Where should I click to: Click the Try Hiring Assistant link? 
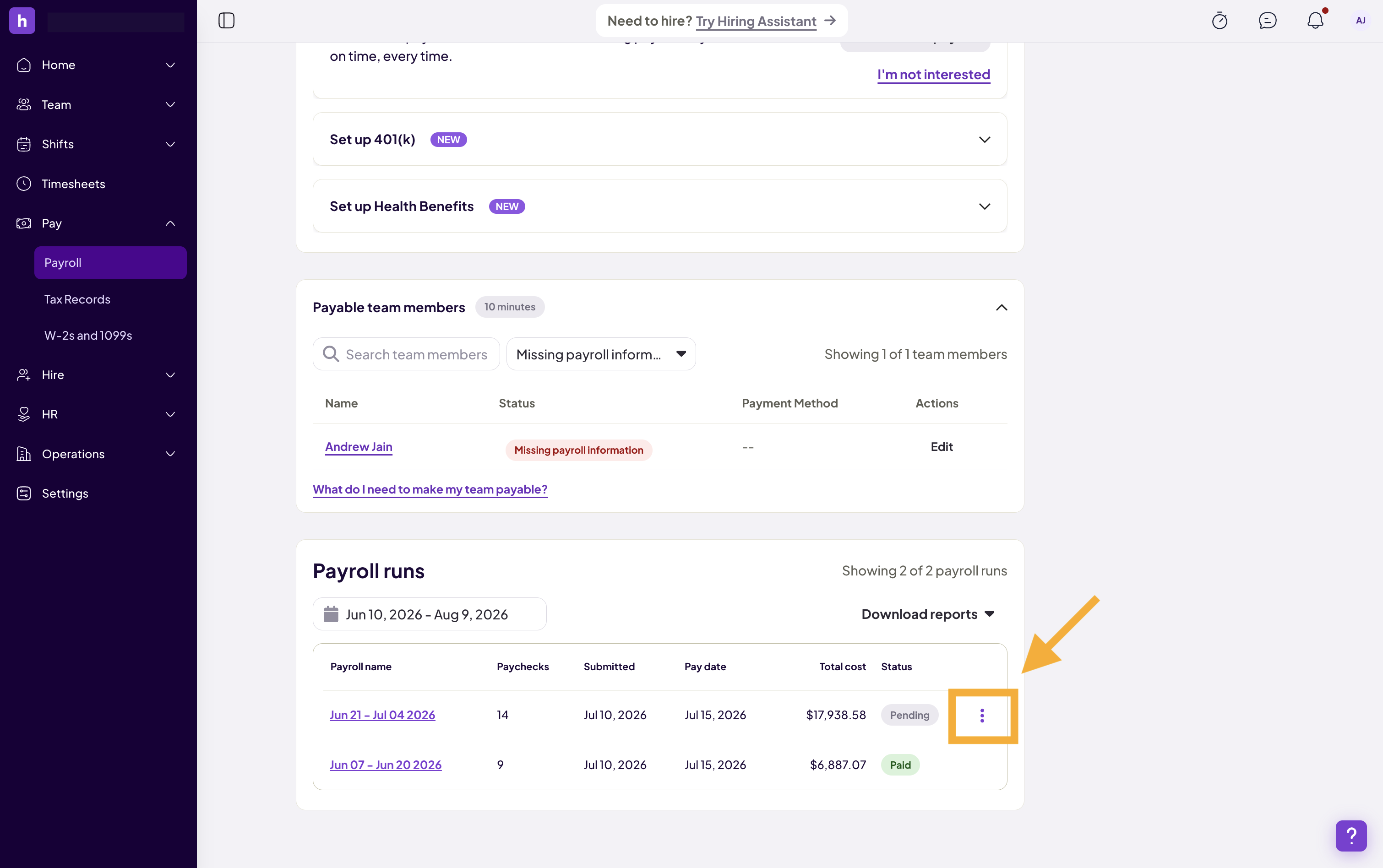[x=756, y=21]
